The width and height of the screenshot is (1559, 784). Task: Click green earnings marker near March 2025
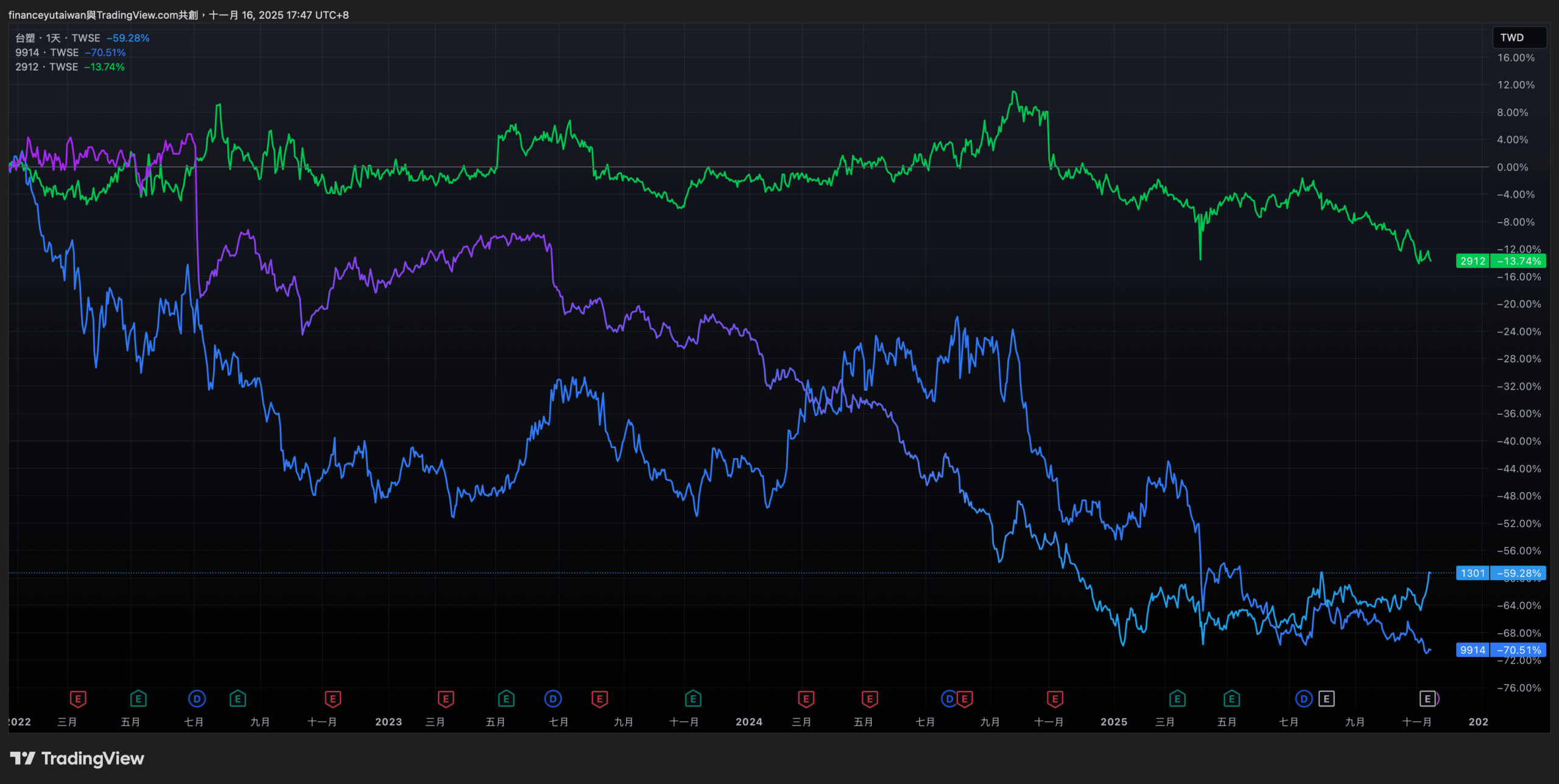[1177, 699]
